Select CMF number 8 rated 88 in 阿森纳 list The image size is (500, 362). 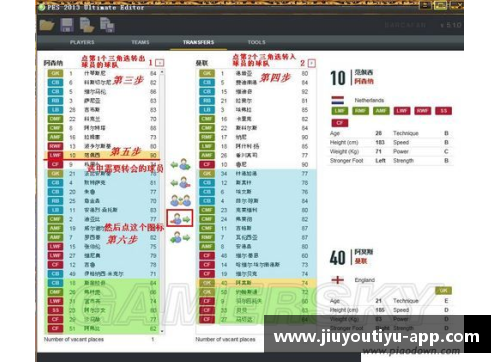point(102,128)
